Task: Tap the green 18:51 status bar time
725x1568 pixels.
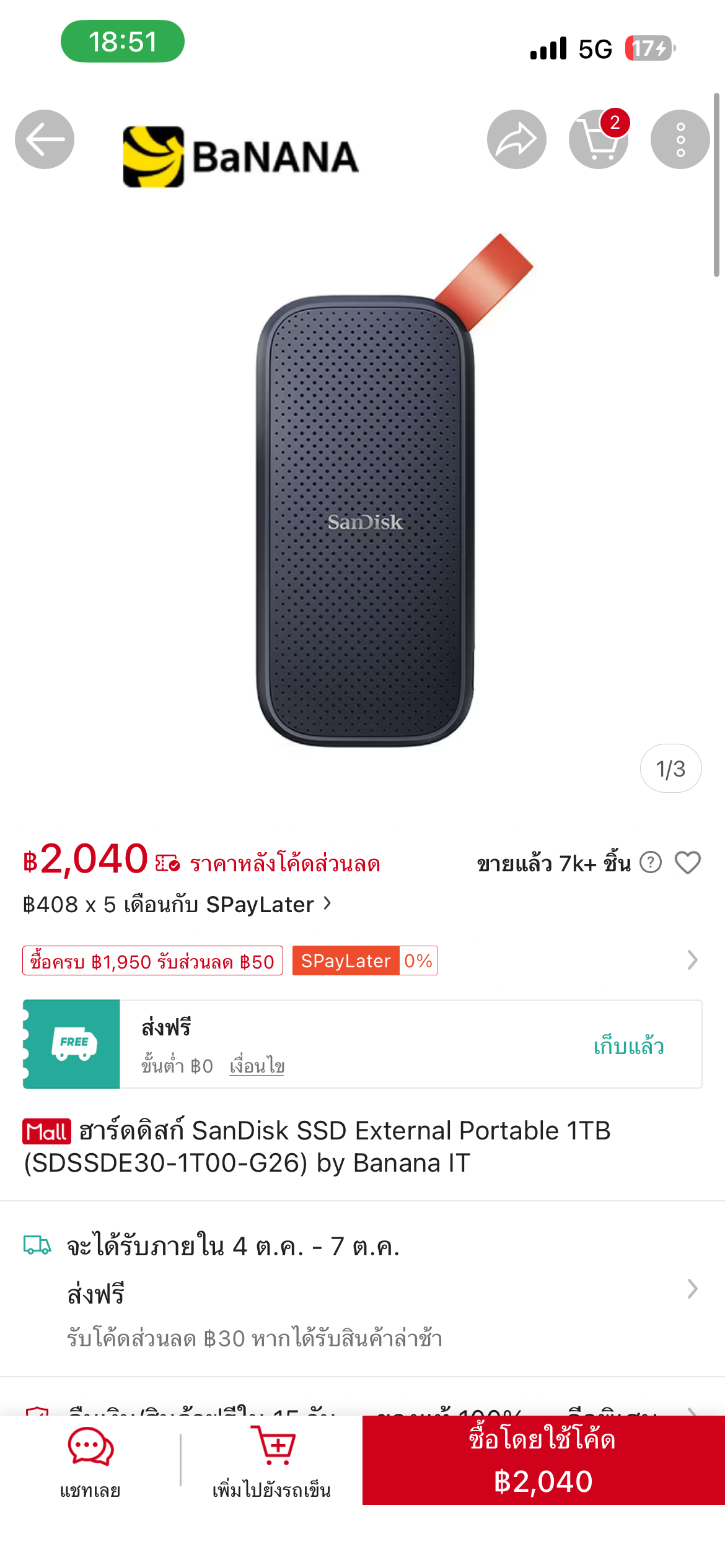Action: coord(123,41)
